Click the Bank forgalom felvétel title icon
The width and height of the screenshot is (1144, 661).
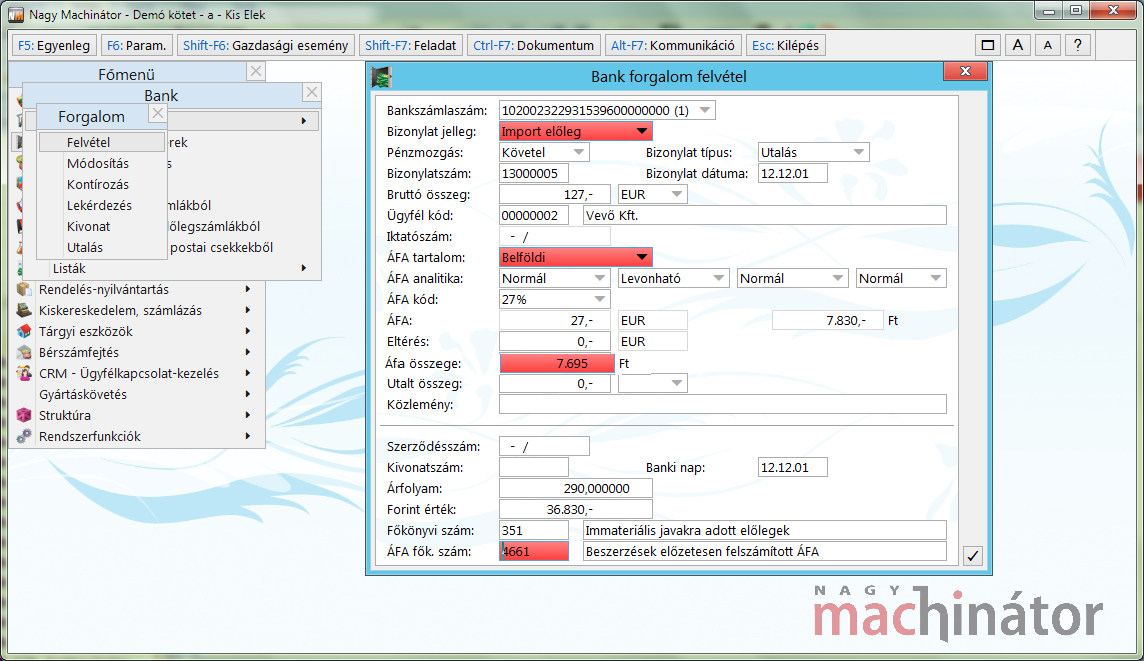click(381, 77)
